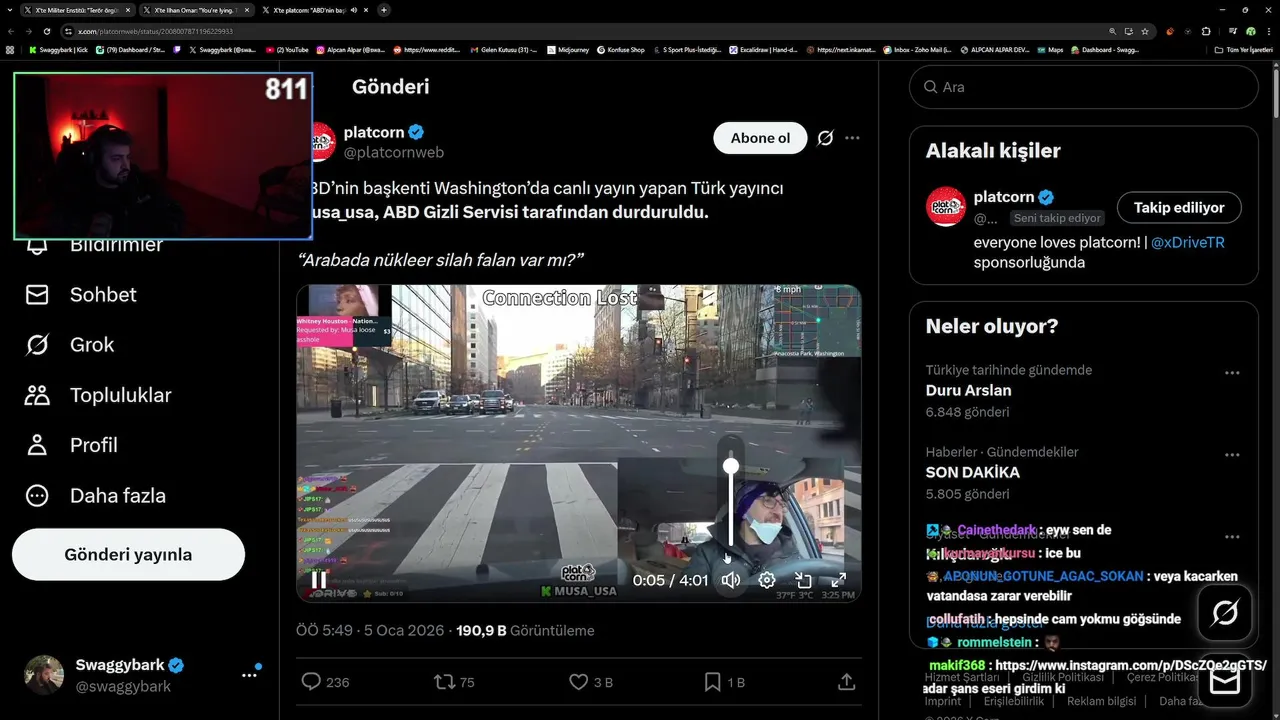Open platcorn avatar in Alakalı kişiler
Screen dimensions: 1280x720
pos(945,206)
